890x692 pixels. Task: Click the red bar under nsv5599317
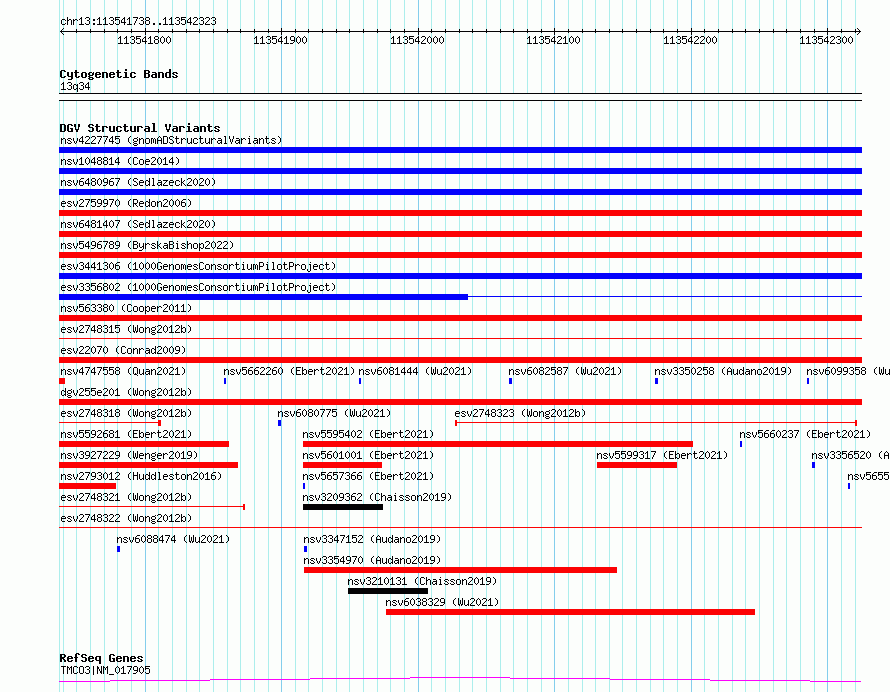[637, 465]
